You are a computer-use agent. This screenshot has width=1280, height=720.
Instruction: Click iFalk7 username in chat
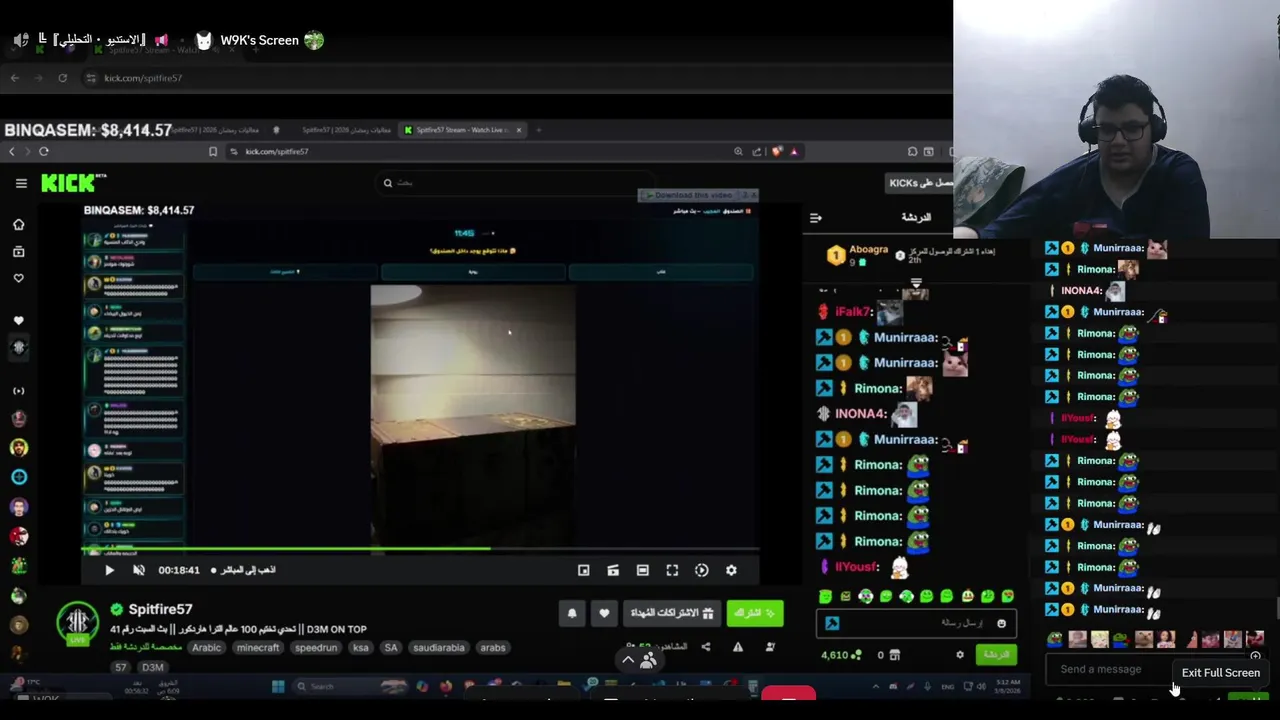[x=855, y=312]
